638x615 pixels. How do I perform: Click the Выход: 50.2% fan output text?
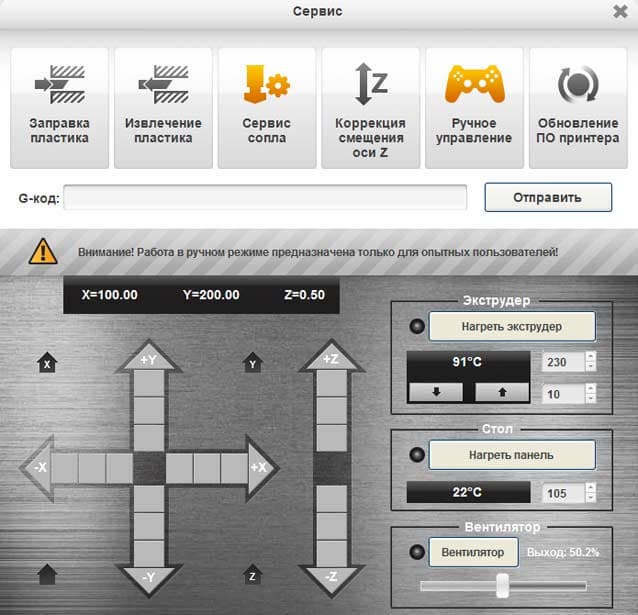coord(563,552)
